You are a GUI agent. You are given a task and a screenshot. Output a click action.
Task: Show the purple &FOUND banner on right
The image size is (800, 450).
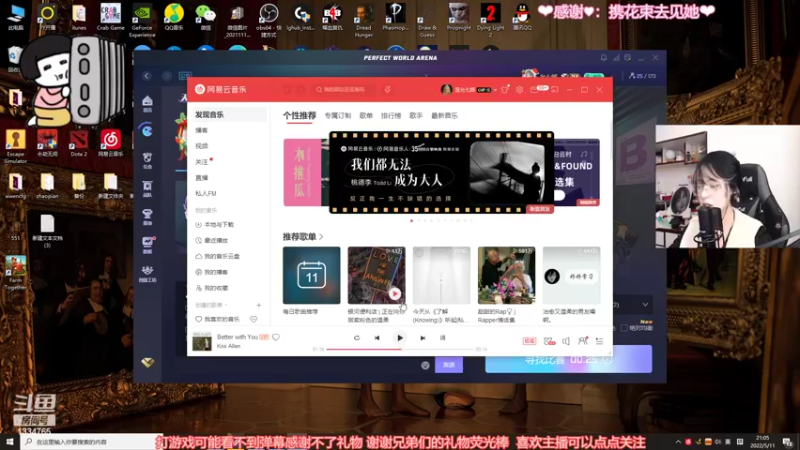tap(577, 172)
